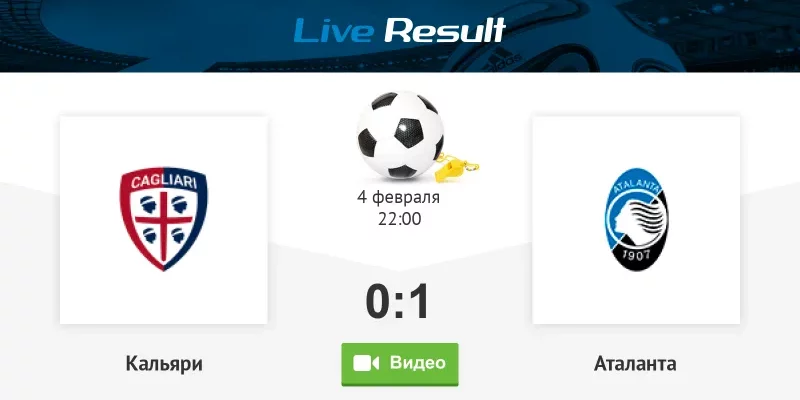Click the 22:00 kickoff time
The height and width of the screenshot is (400, 800).
399,219
